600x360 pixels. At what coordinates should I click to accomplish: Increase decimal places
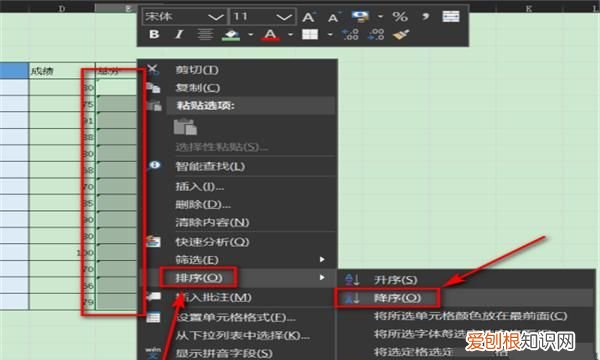(x=351, y=34)
